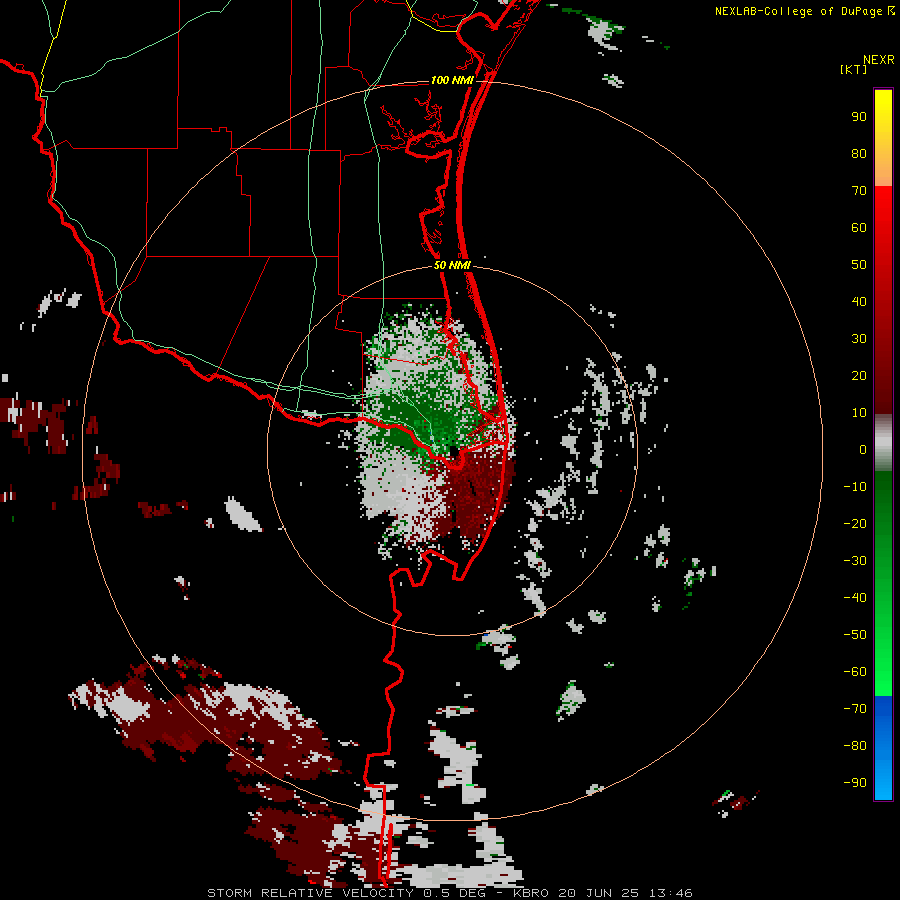This screenshot has width=900, height=900.
Task: Click the positive 40 knot scale label
Action: (859, 301)
